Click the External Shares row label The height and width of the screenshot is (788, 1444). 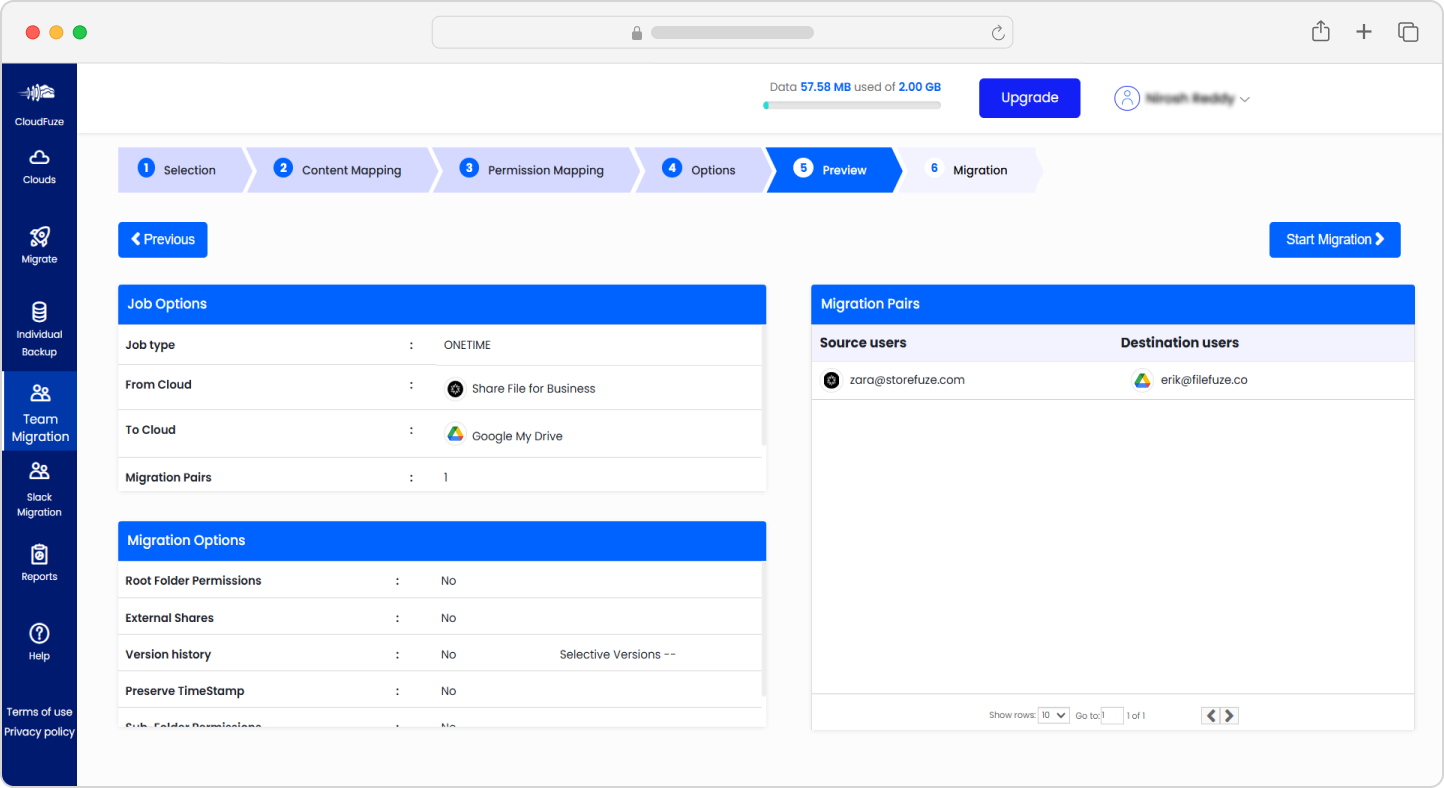tap(169, 618)
